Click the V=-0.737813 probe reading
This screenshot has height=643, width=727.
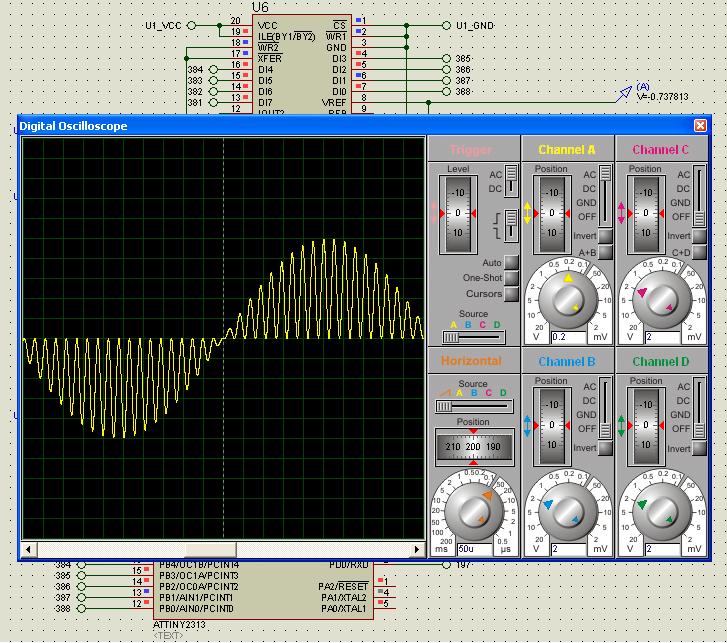click(x=663, y=97)
